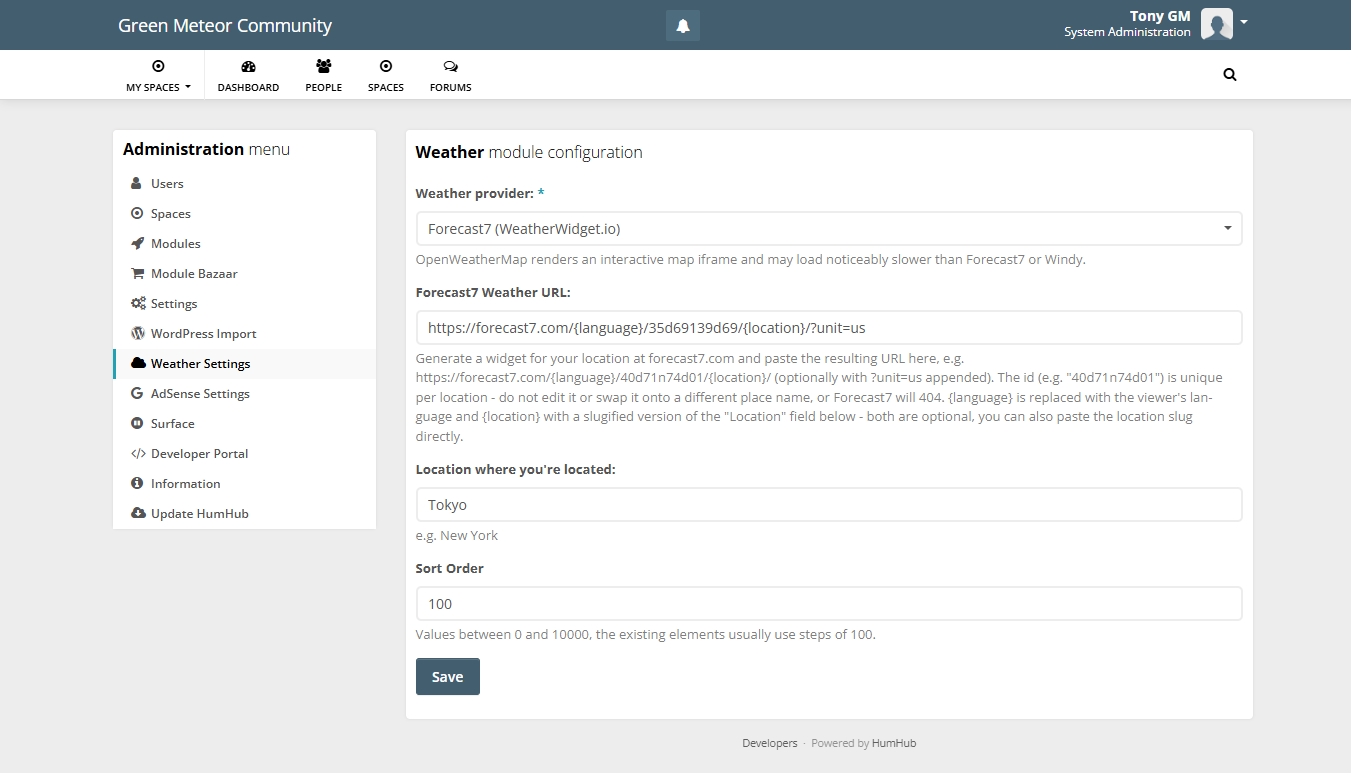Click the Weather Settings cloud icon

pos(138,363)
